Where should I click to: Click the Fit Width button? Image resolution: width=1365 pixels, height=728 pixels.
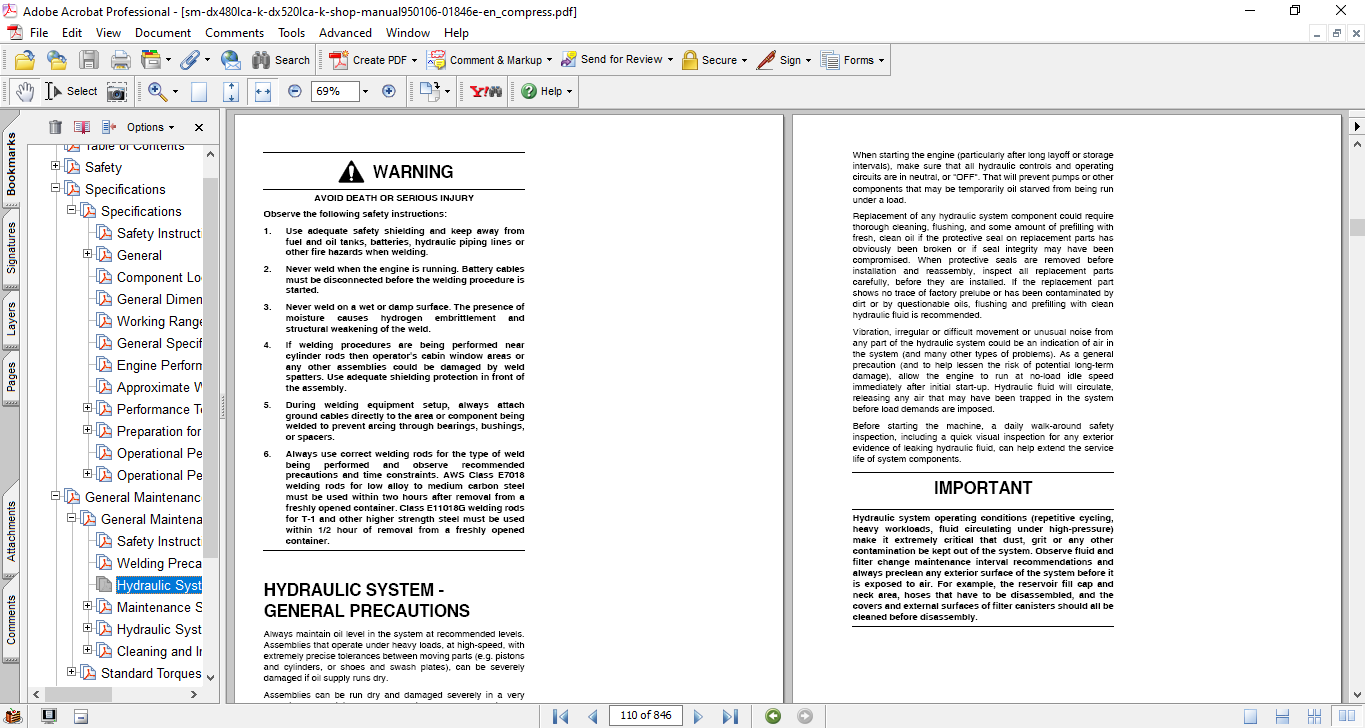[x=263, y=91]
